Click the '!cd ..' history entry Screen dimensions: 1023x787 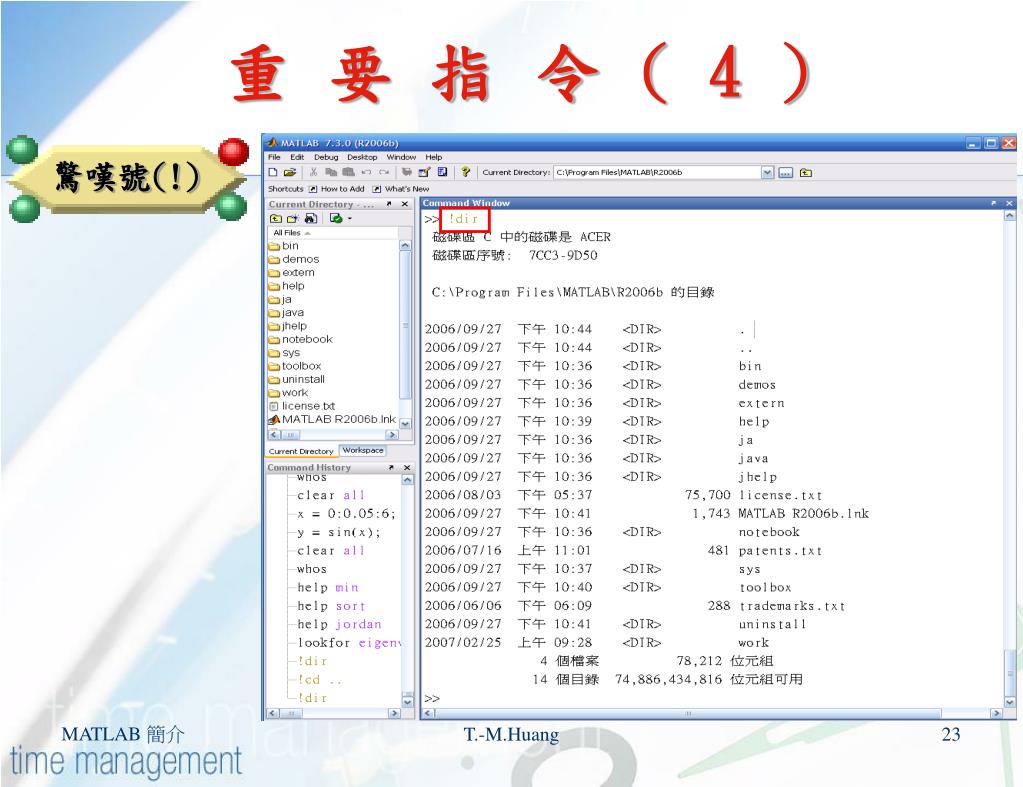pos(320,680)
